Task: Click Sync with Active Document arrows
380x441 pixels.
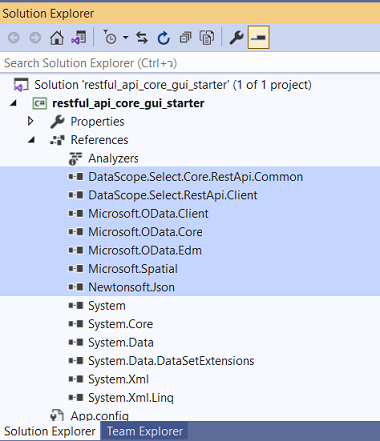Action: coord(142,38)
